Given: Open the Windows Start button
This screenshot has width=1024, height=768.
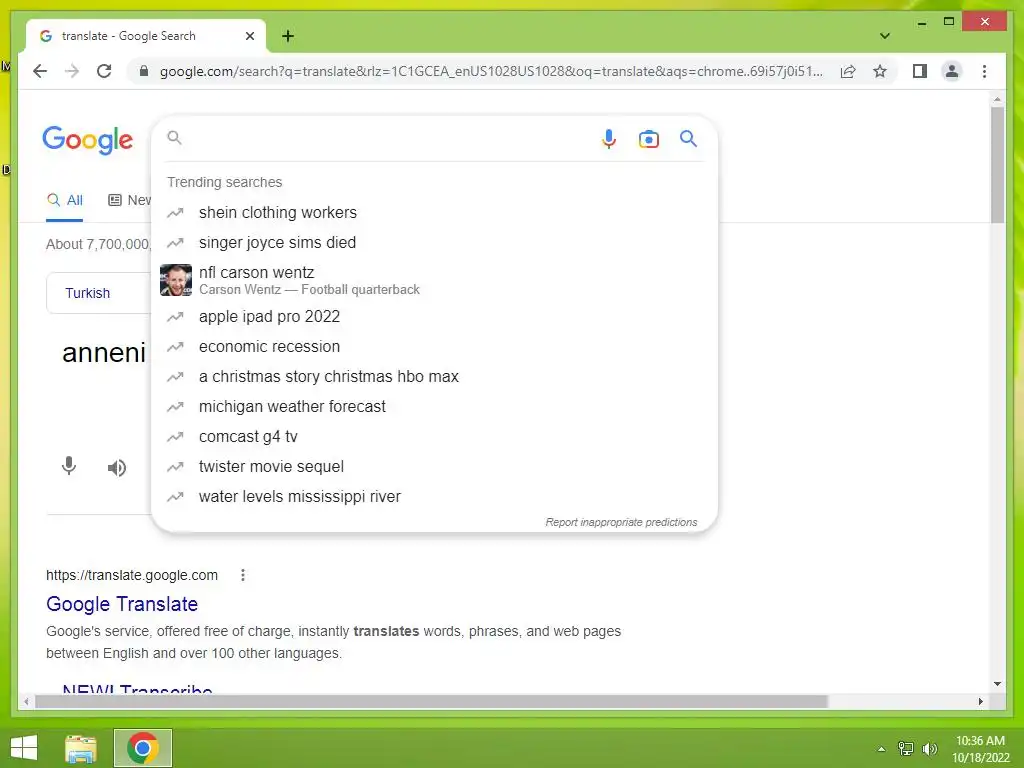Looking at the screenshot, I should pos(24,748).
